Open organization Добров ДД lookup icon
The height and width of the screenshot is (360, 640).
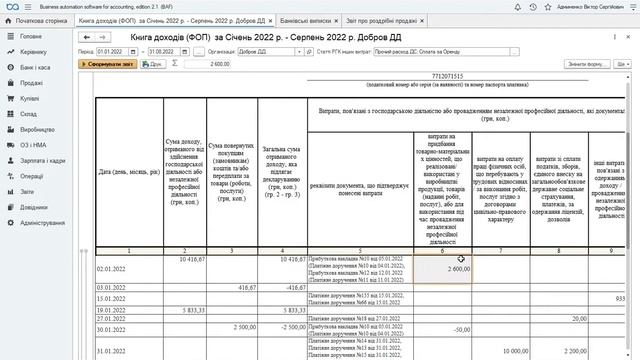click(309, 52)
